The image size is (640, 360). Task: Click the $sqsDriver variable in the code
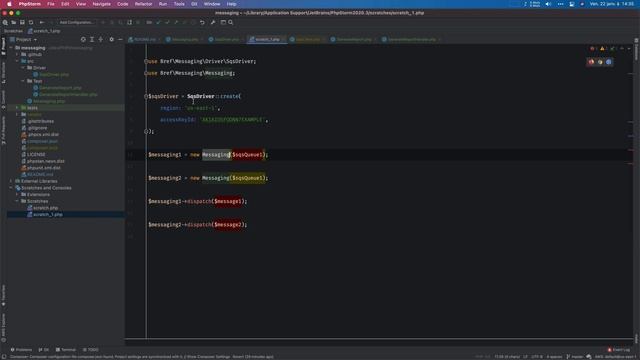pyautogui.click(x=163, y=96)
